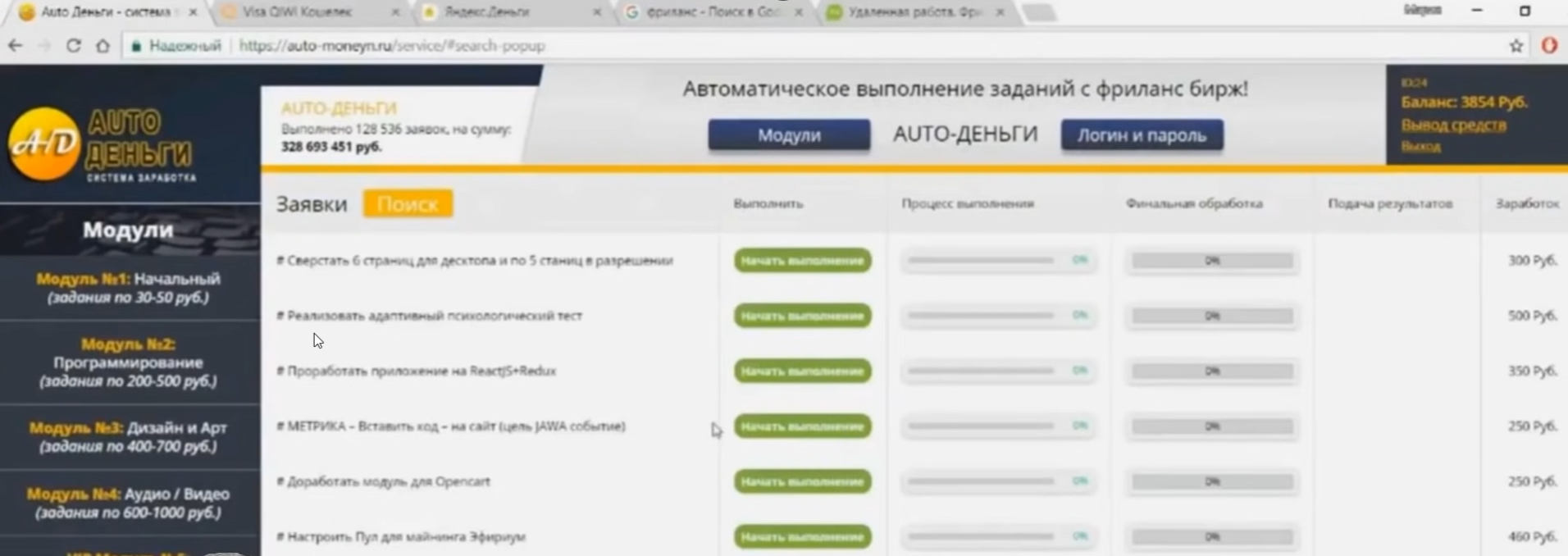Click the 350 Руб. earnings value
This screenshot has height=556, width=1568.
1532,371
